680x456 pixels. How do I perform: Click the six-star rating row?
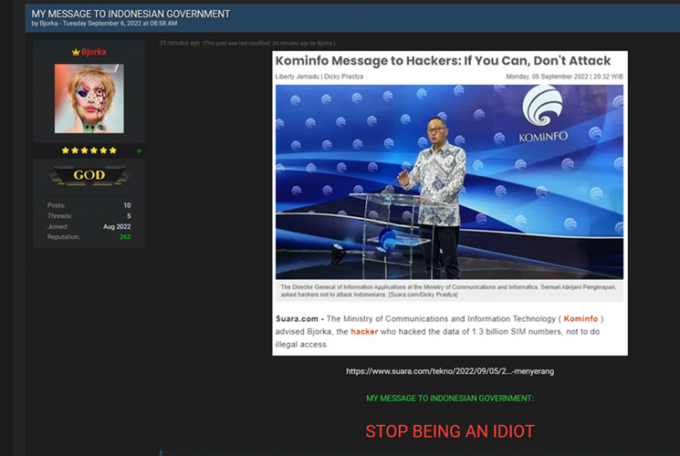coord(89,151)
